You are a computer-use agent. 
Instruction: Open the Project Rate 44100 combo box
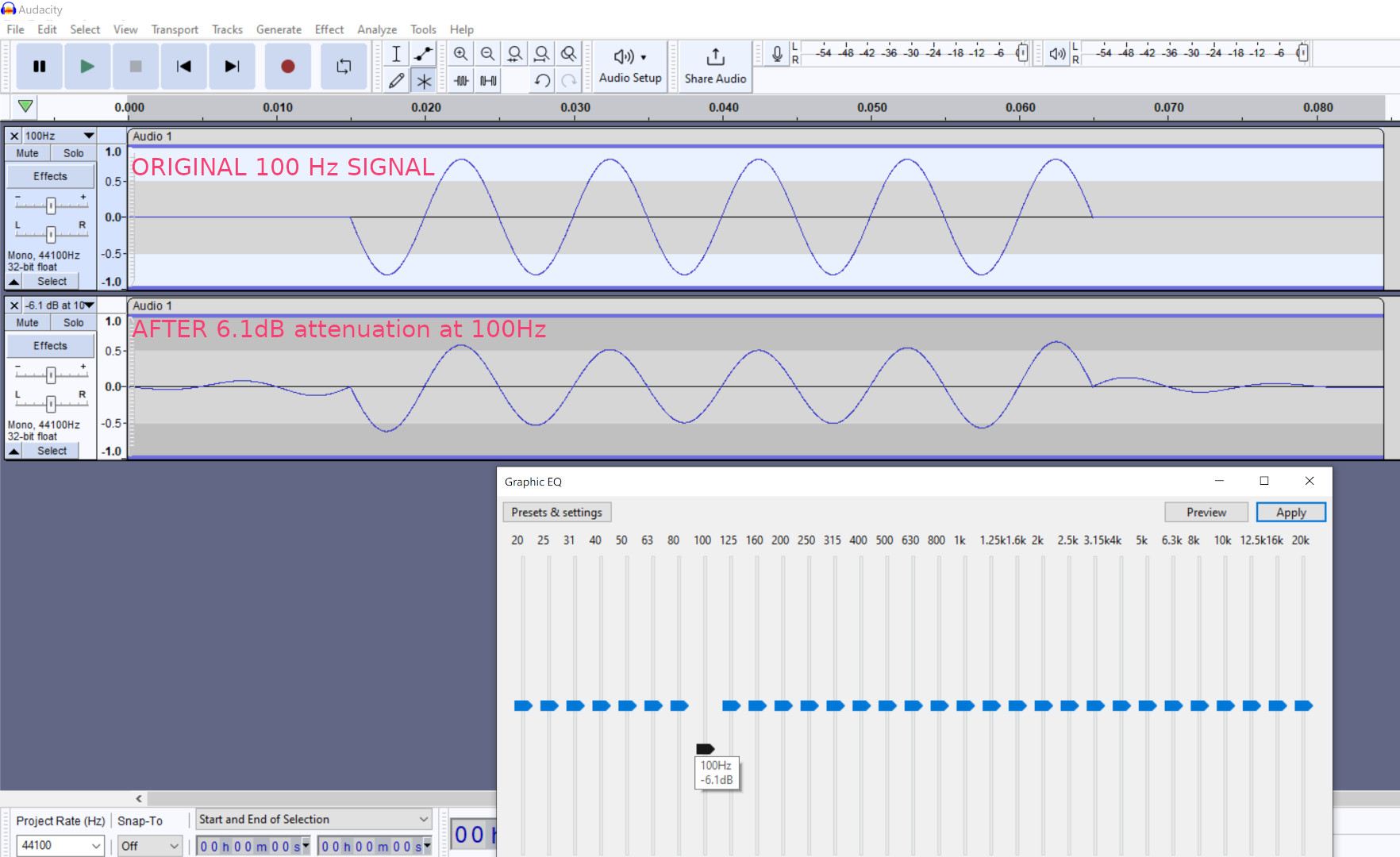pos(60,846)
